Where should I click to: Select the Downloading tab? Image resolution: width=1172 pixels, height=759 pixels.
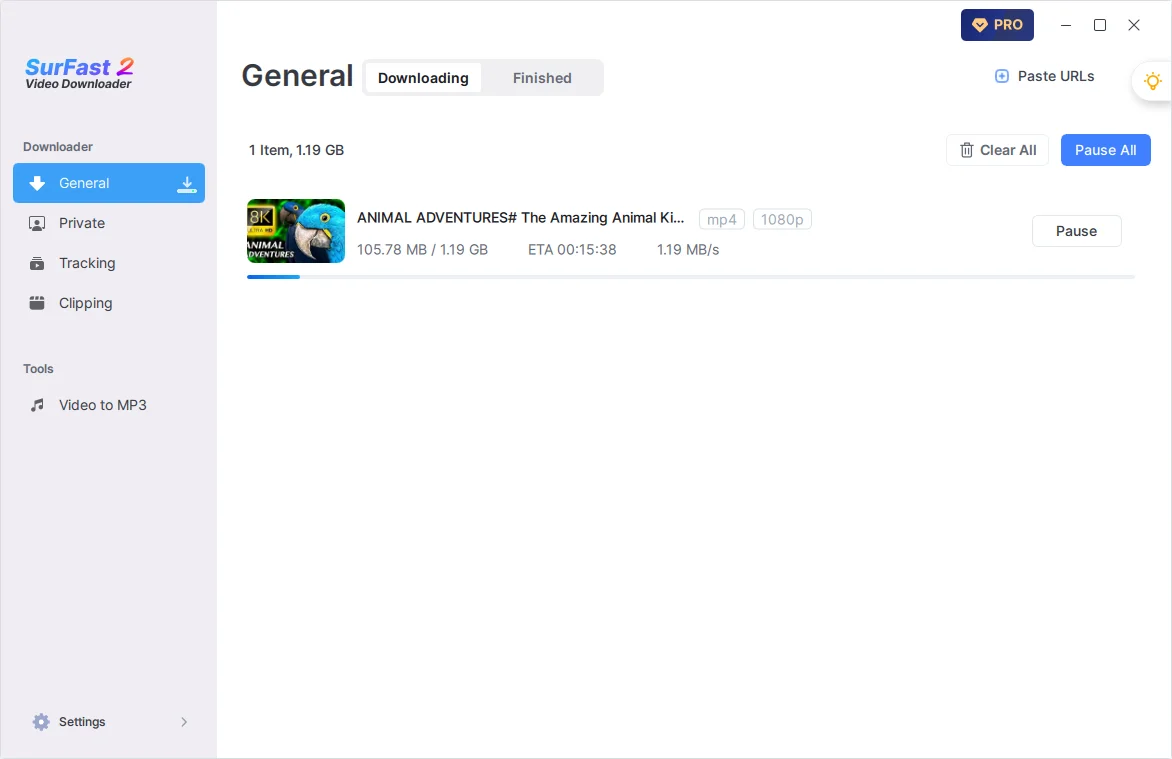[x=423, y=77]
